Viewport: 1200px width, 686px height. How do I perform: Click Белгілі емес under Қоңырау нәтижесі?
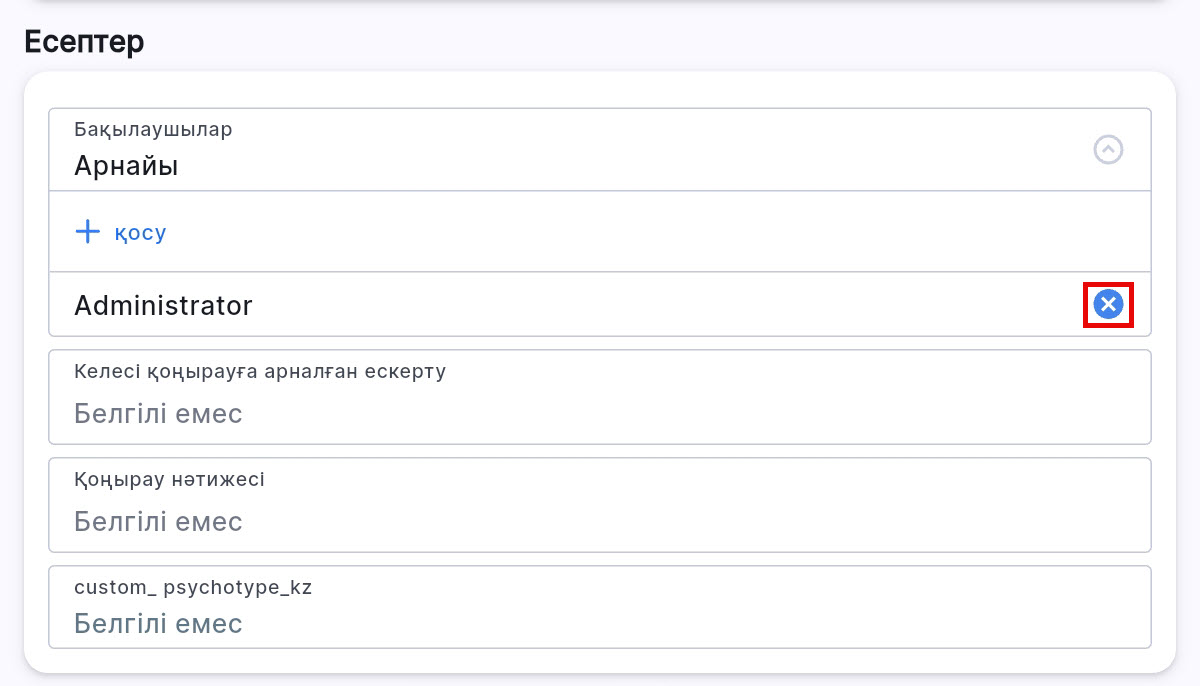158,521
